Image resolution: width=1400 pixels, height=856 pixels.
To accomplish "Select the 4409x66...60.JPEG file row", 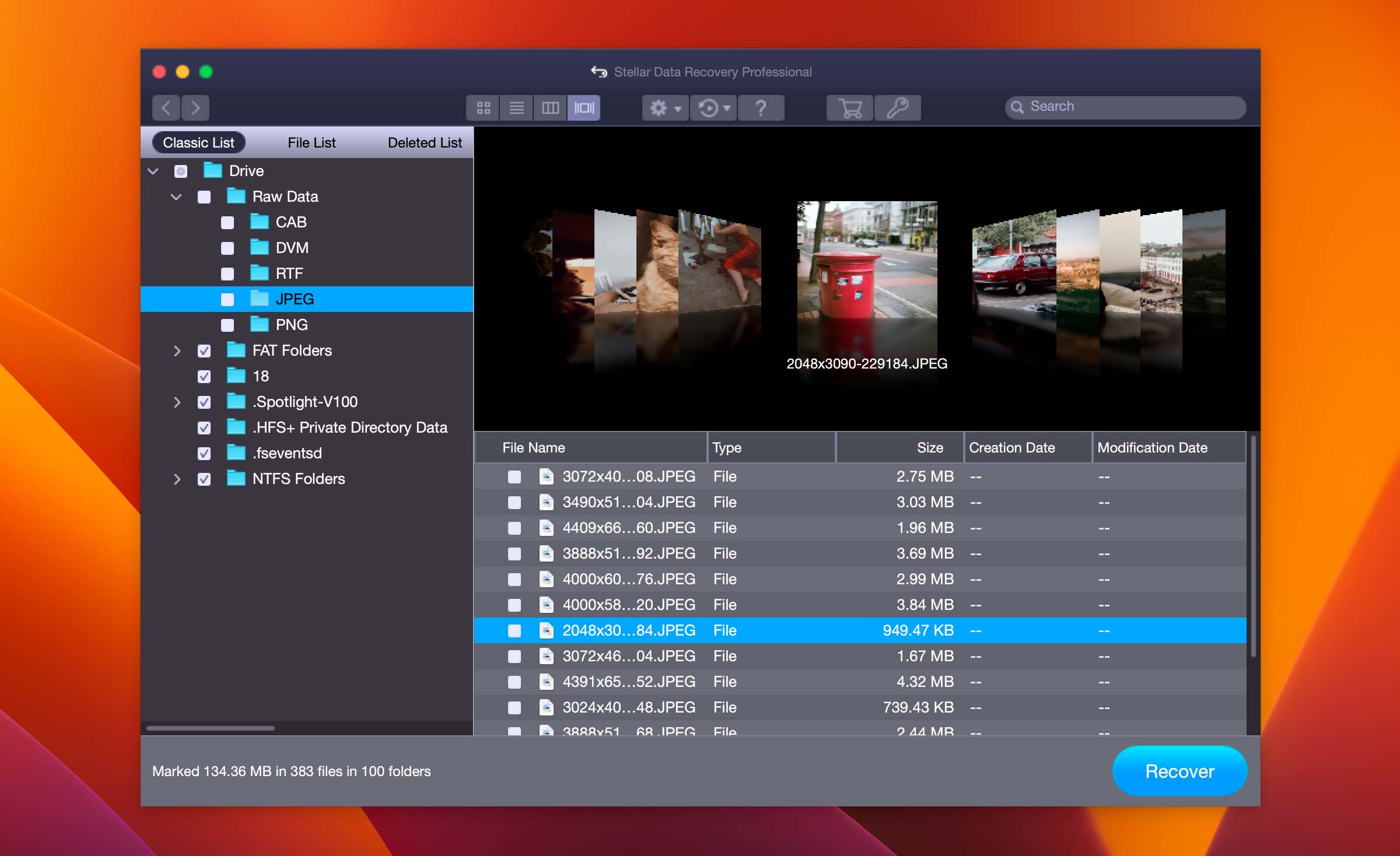I will tap(860, 528).
